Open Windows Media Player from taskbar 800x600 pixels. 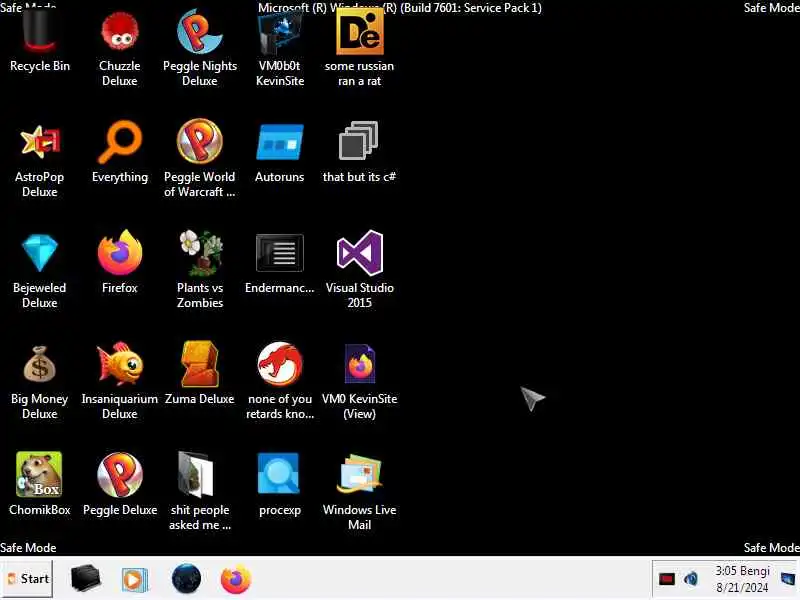click(134, 580)
